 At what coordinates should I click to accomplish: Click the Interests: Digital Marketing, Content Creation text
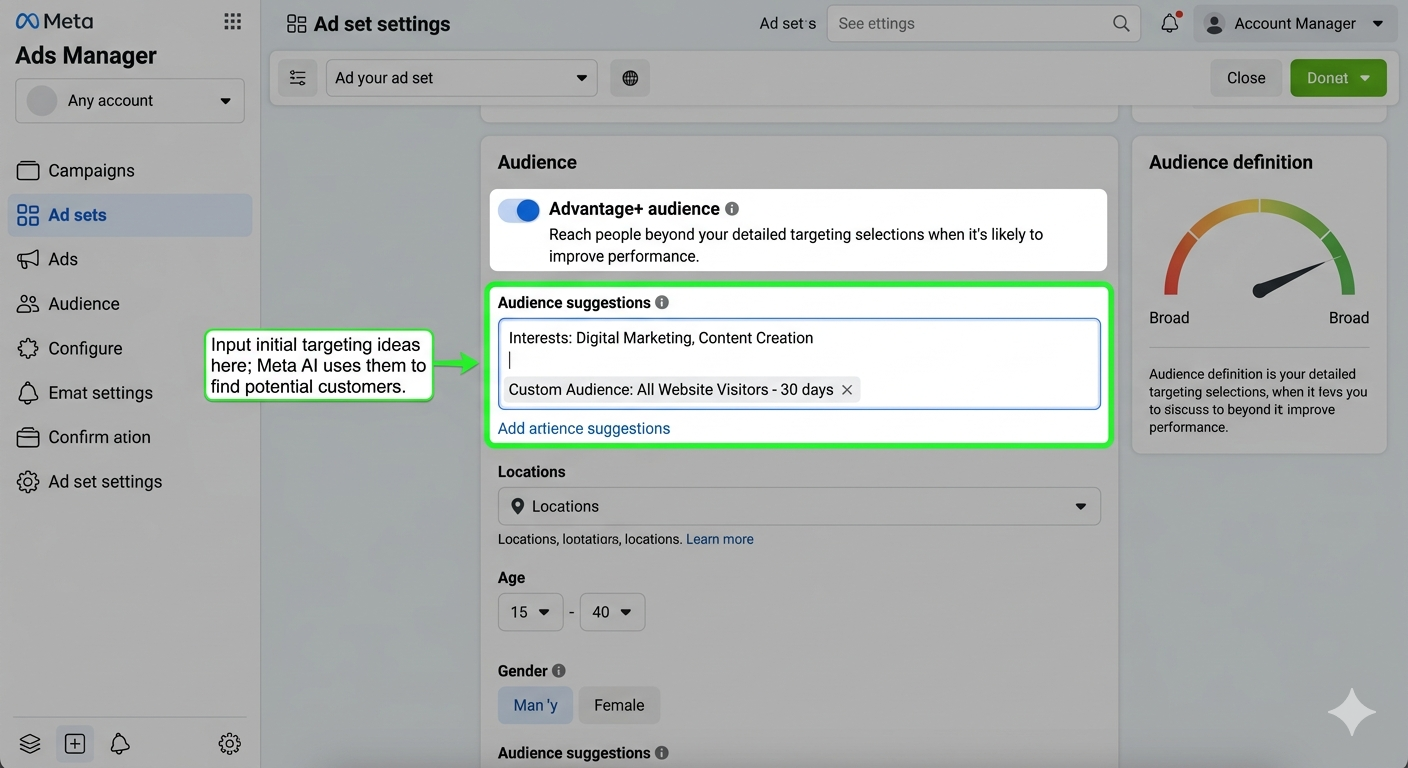tap(661, 338)
